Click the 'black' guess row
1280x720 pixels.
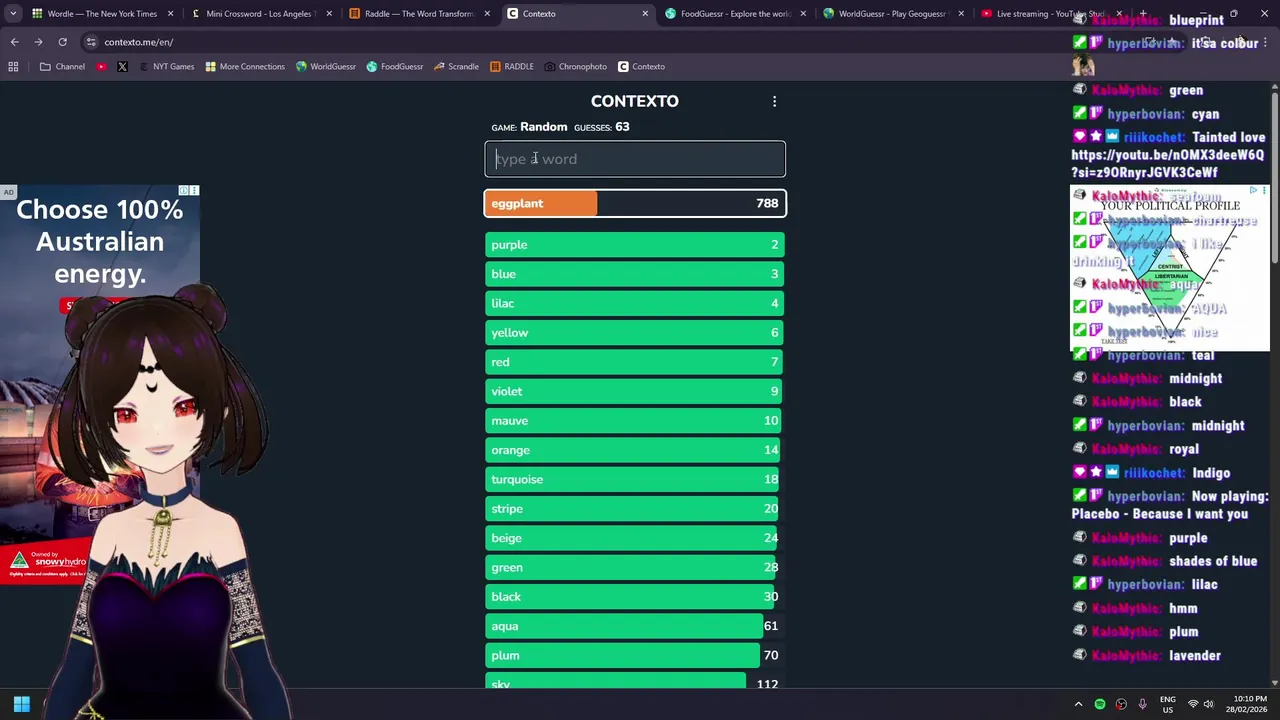(x=635, y=597)
